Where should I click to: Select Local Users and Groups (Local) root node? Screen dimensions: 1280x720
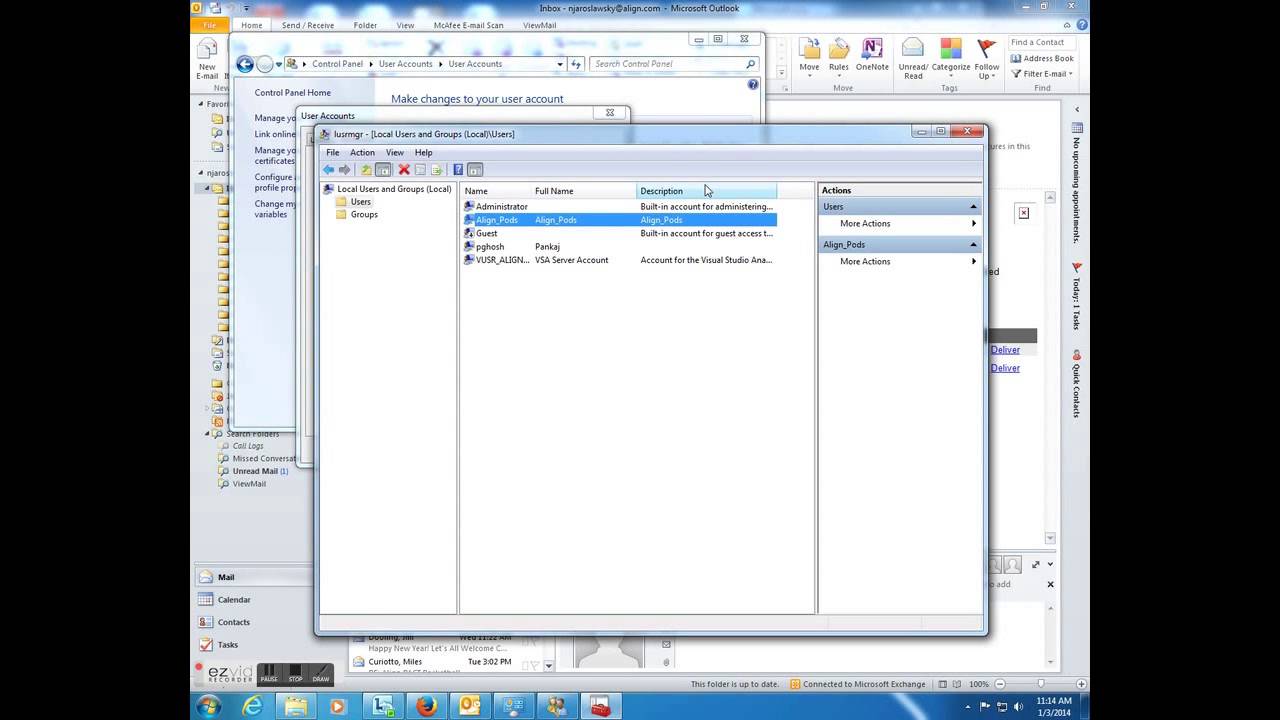click(x=387, y=189)
